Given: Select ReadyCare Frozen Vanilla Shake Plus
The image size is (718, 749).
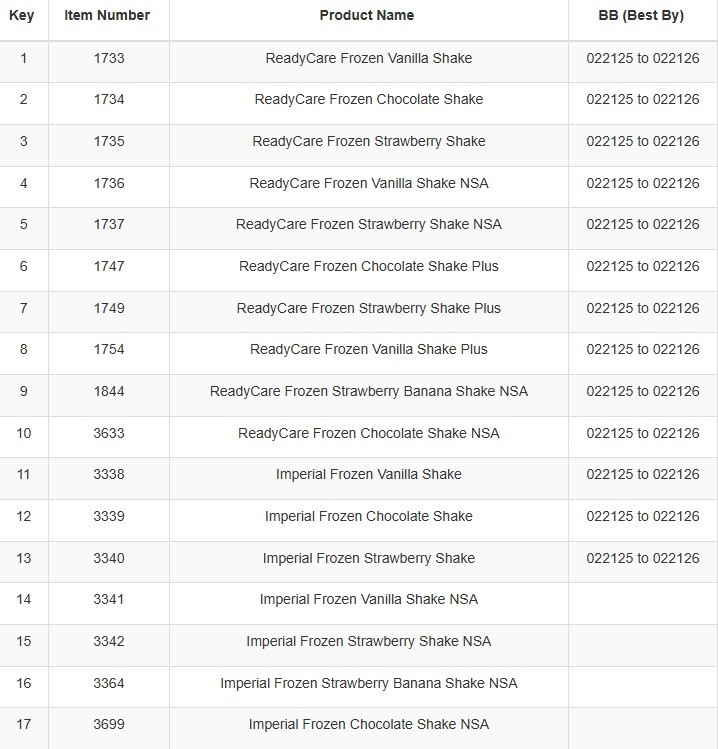Looking at the screenshot, I should [x=368, y=349].
